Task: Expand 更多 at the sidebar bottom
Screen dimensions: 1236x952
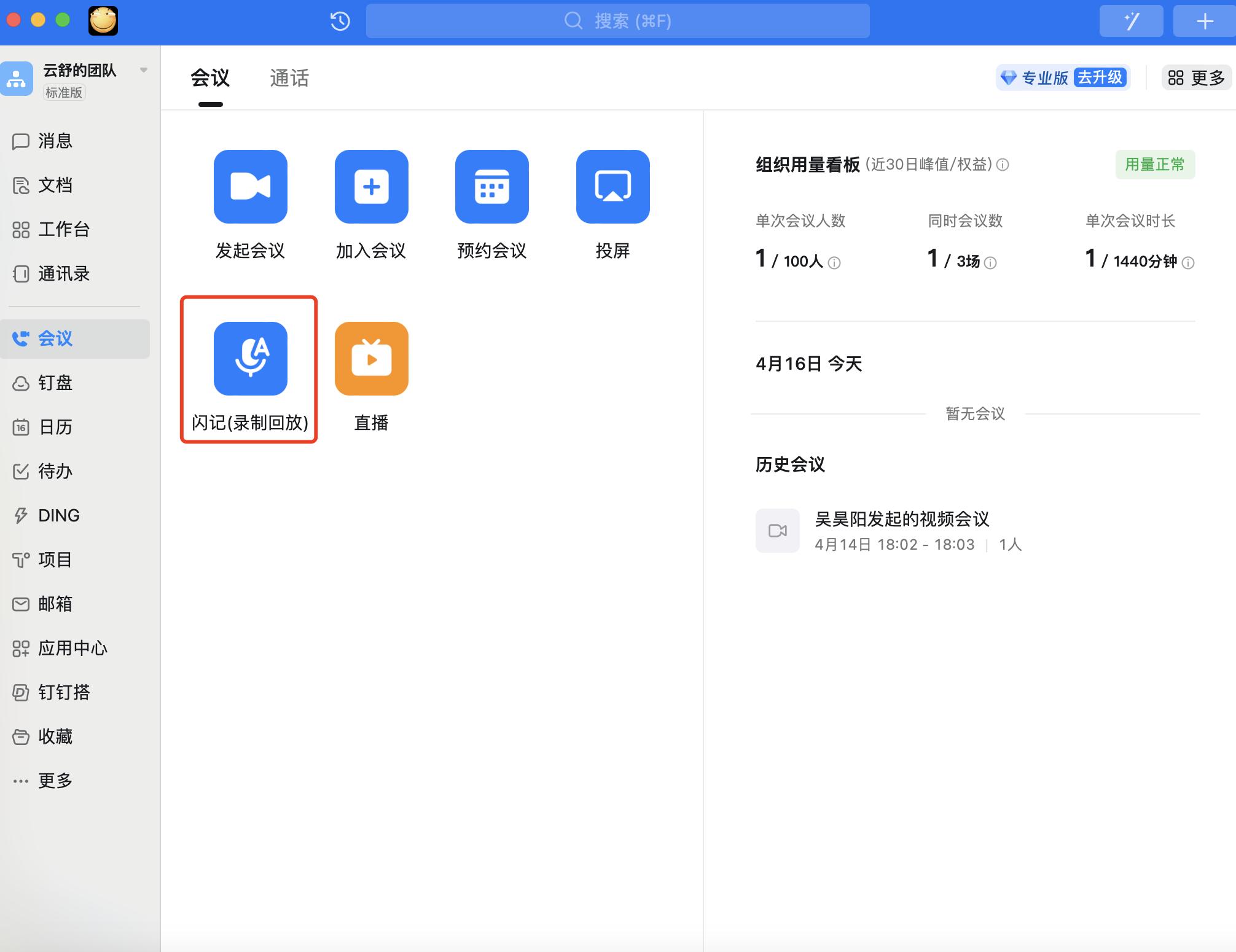Action: pyautogui.click(x=75, y=781)
